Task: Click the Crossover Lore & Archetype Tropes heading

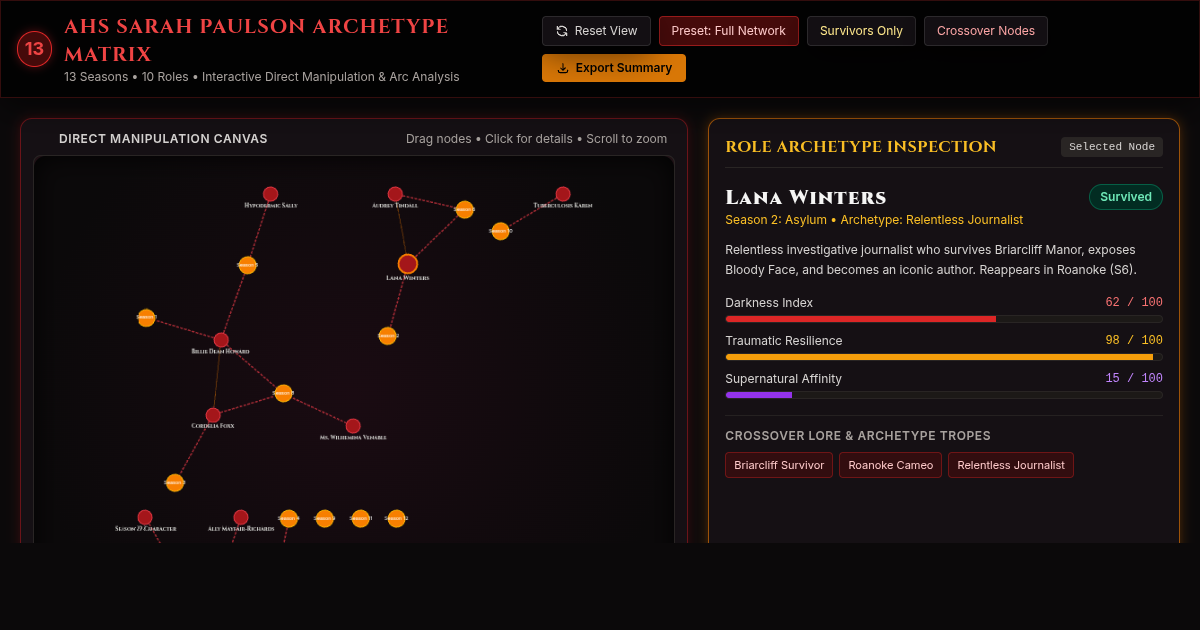Action: pos(858,436)
